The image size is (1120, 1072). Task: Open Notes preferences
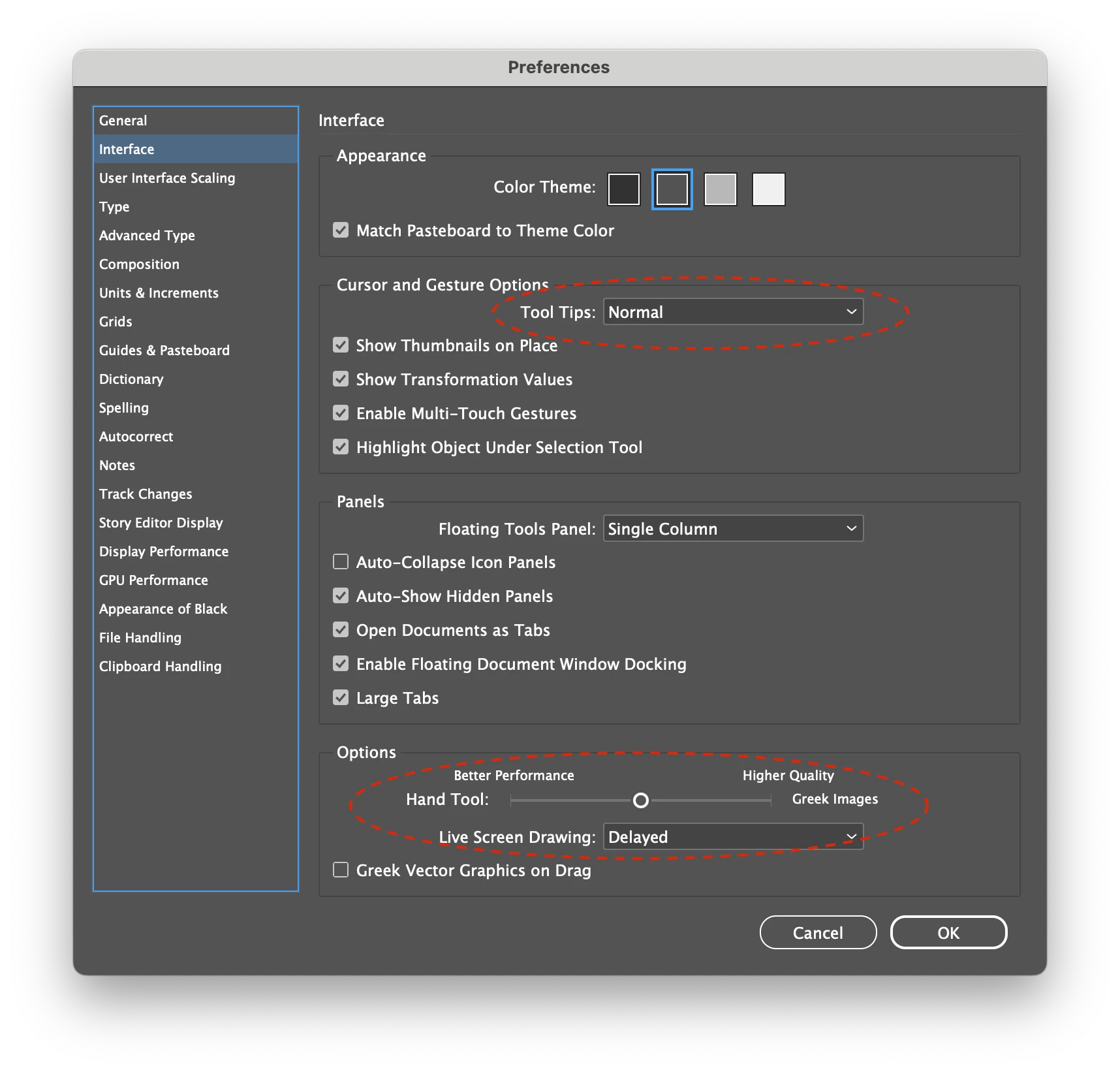(x=196, y=465)
